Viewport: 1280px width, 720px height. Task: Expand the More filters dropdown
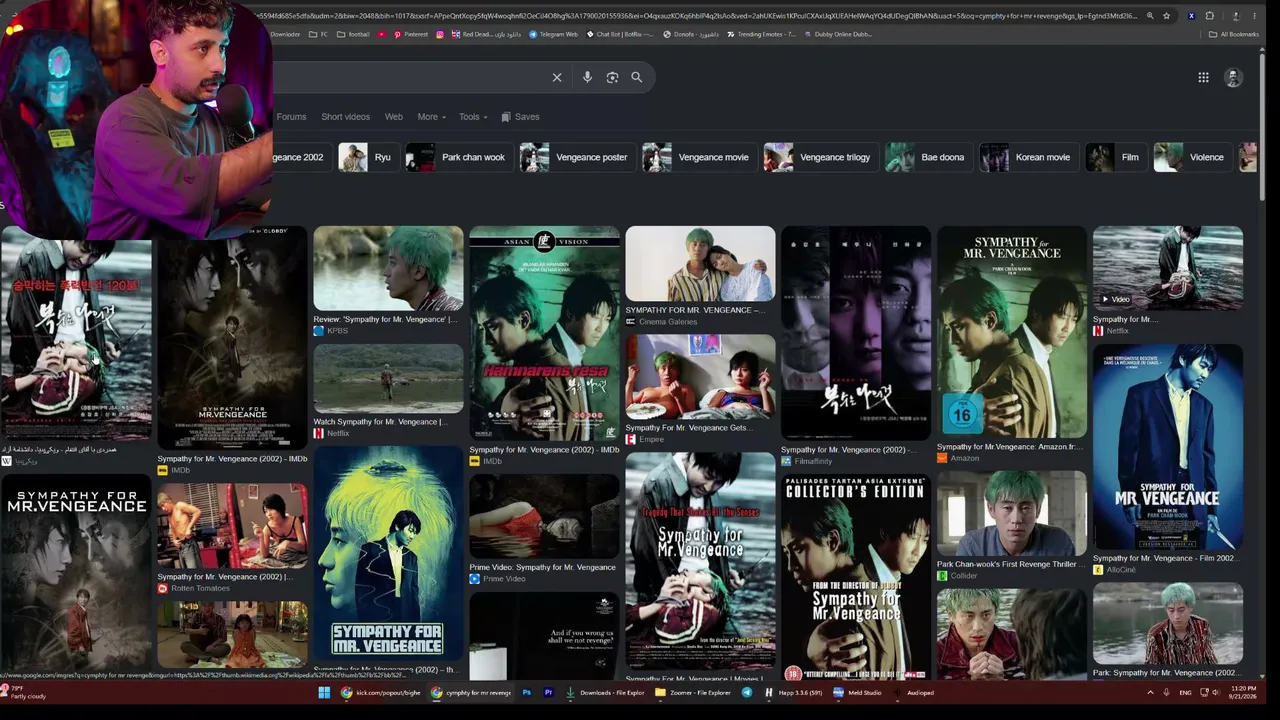click(432, 117)
